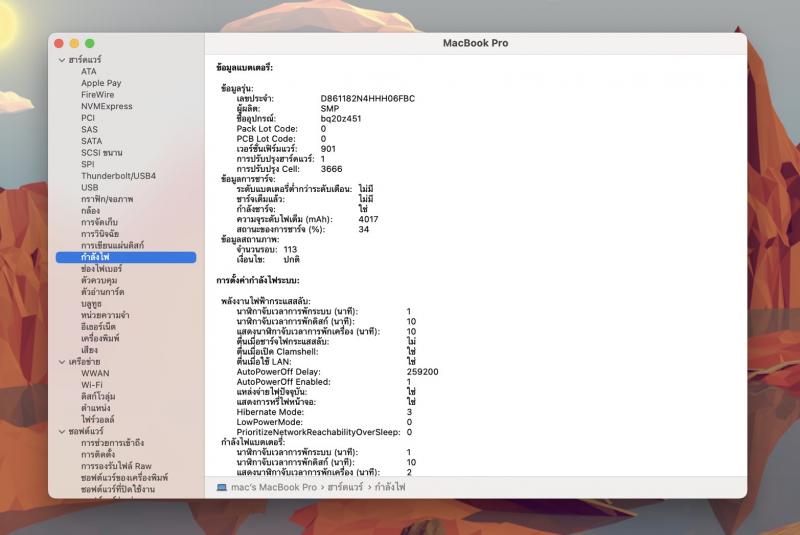Open WWAN under the network section
The image size is (800, 535).
[x=95, y=373]
